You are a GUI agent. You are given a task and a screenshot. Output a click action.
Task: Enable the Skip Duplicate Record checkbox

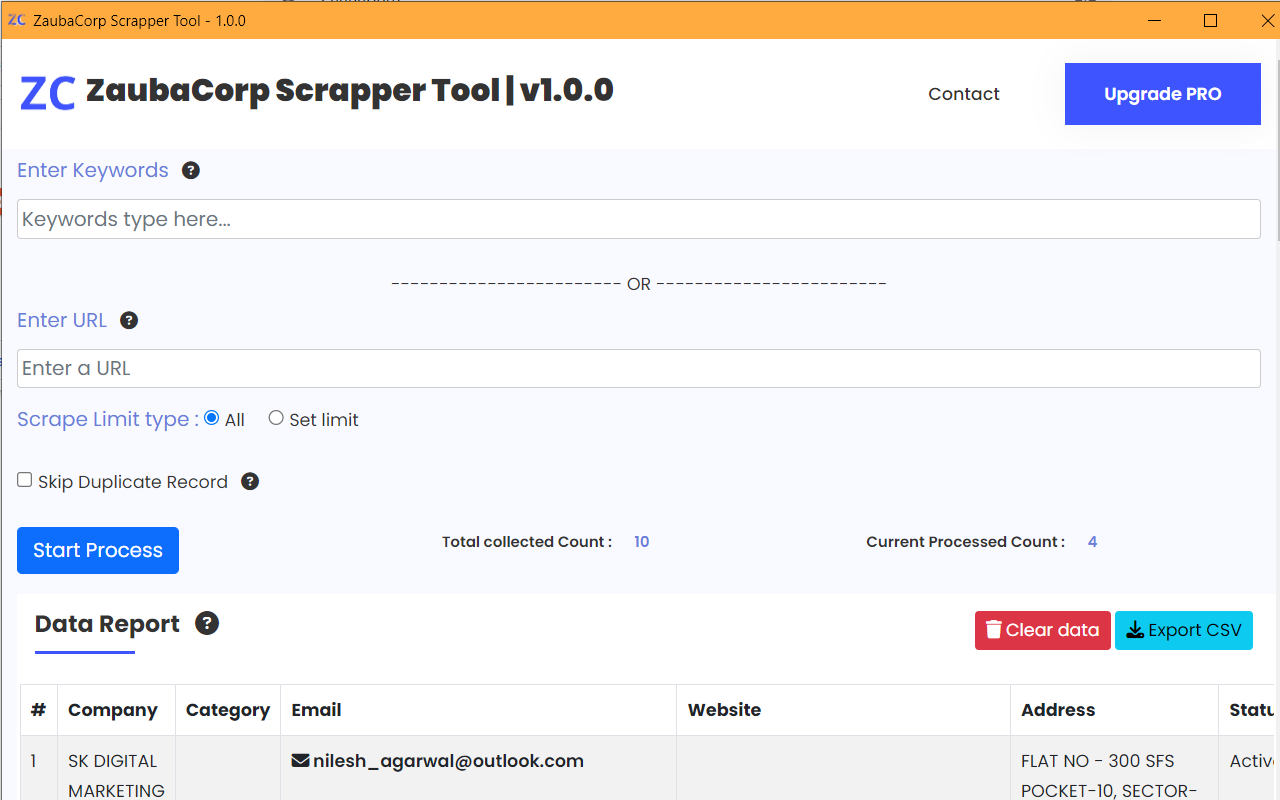click(x=24, y=480)
